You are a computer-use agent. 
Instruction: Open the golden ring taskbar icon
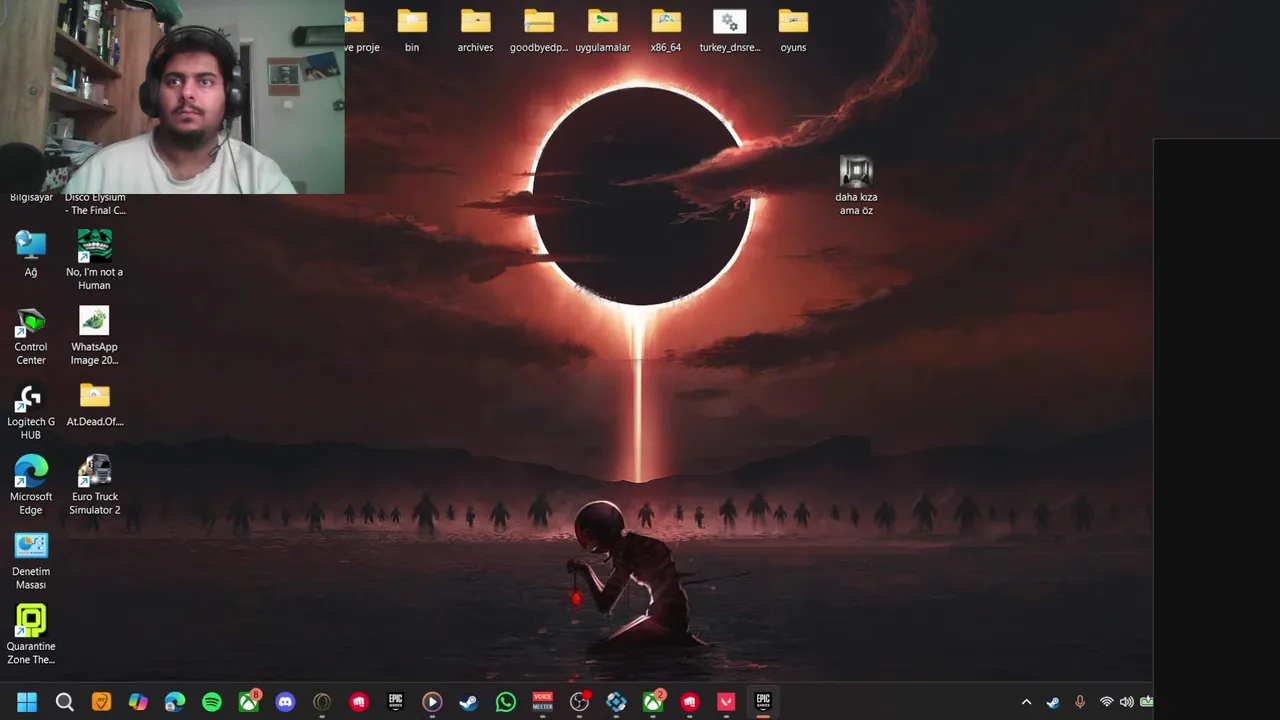[322, 702]
